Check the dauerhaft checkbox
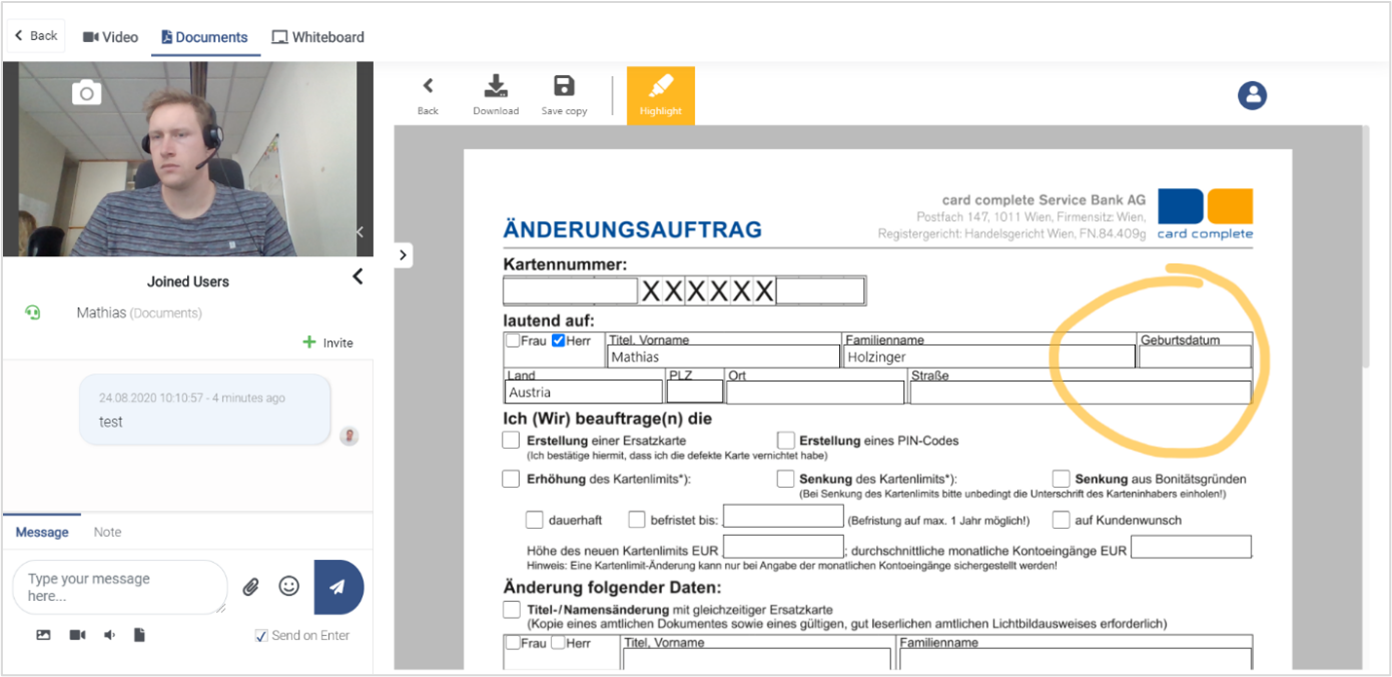 (x=535, y=520)
